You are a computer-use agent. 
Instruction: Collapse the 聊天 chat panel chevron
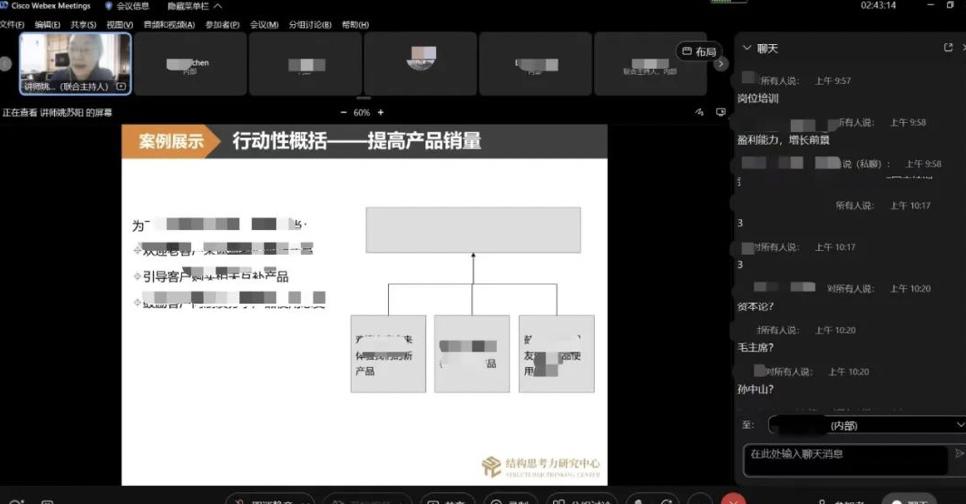(x=745, y=48)
